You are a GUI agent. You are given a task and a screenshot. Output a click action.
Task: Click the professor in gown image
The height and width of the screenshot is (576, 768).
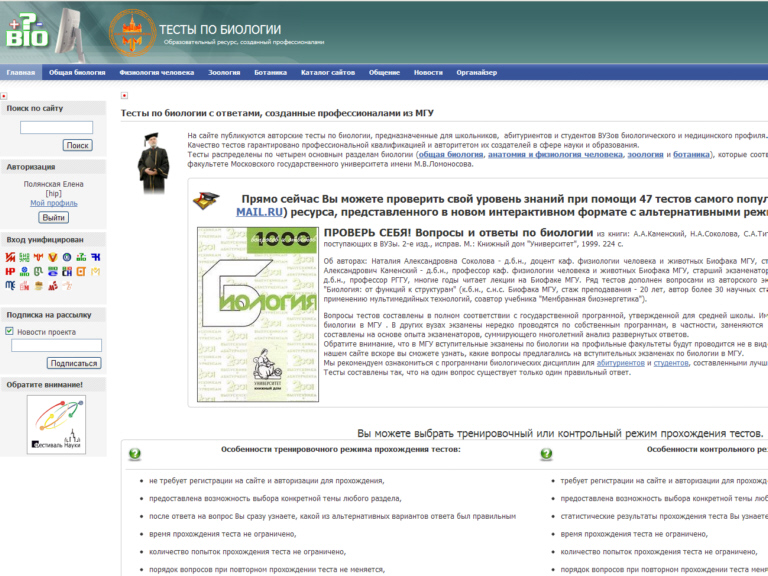pyautogui.click(x=153, y=163)
